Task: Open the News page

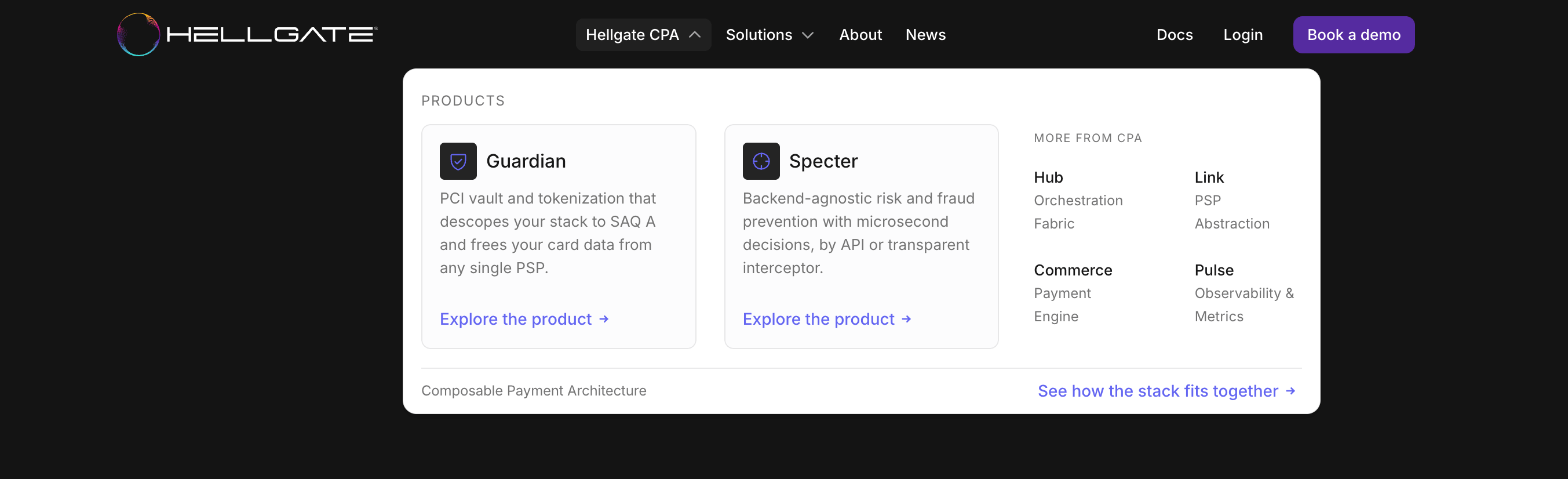Action: click(x=925, y=35)
